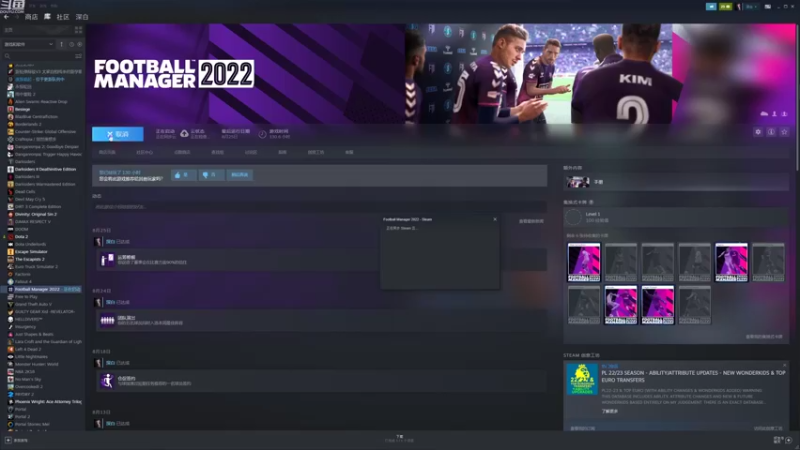The image size is (800, 450).
Task: Select Devil May Cry 5 in list
Action: click(x=30, y=199)
